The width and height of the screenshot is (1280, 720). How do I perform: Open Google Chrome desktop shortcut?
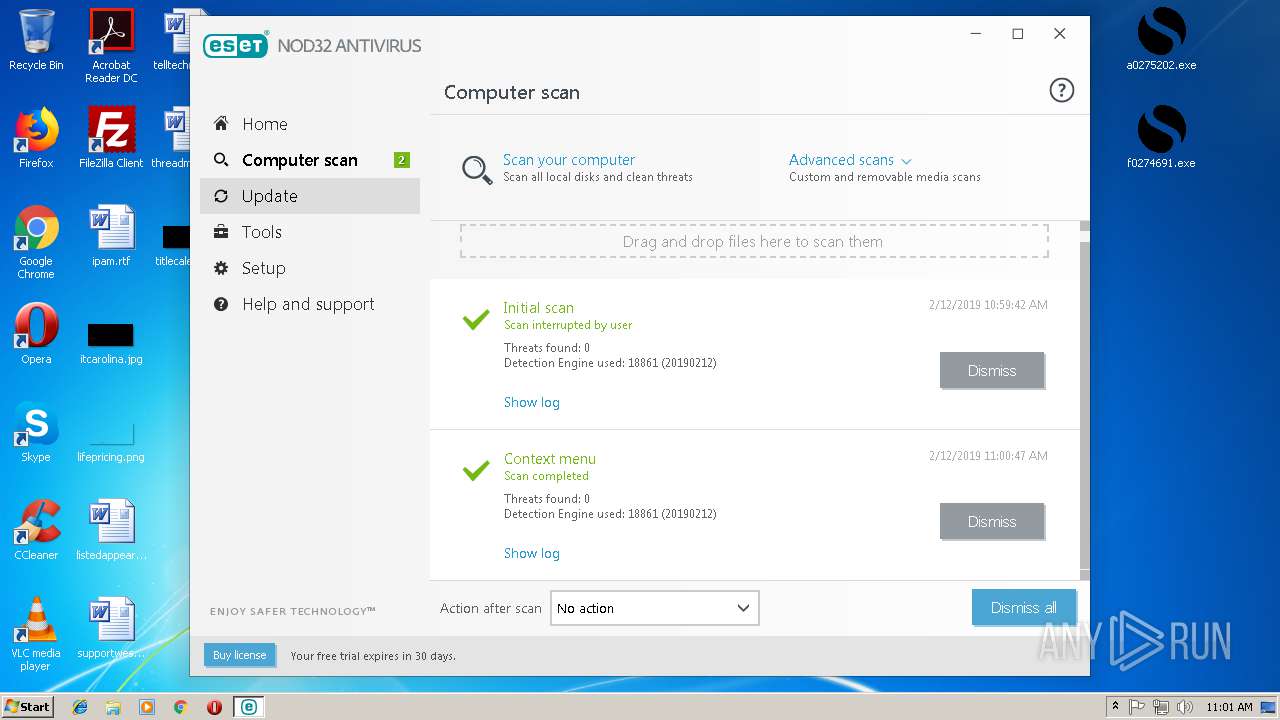(36, 242)
